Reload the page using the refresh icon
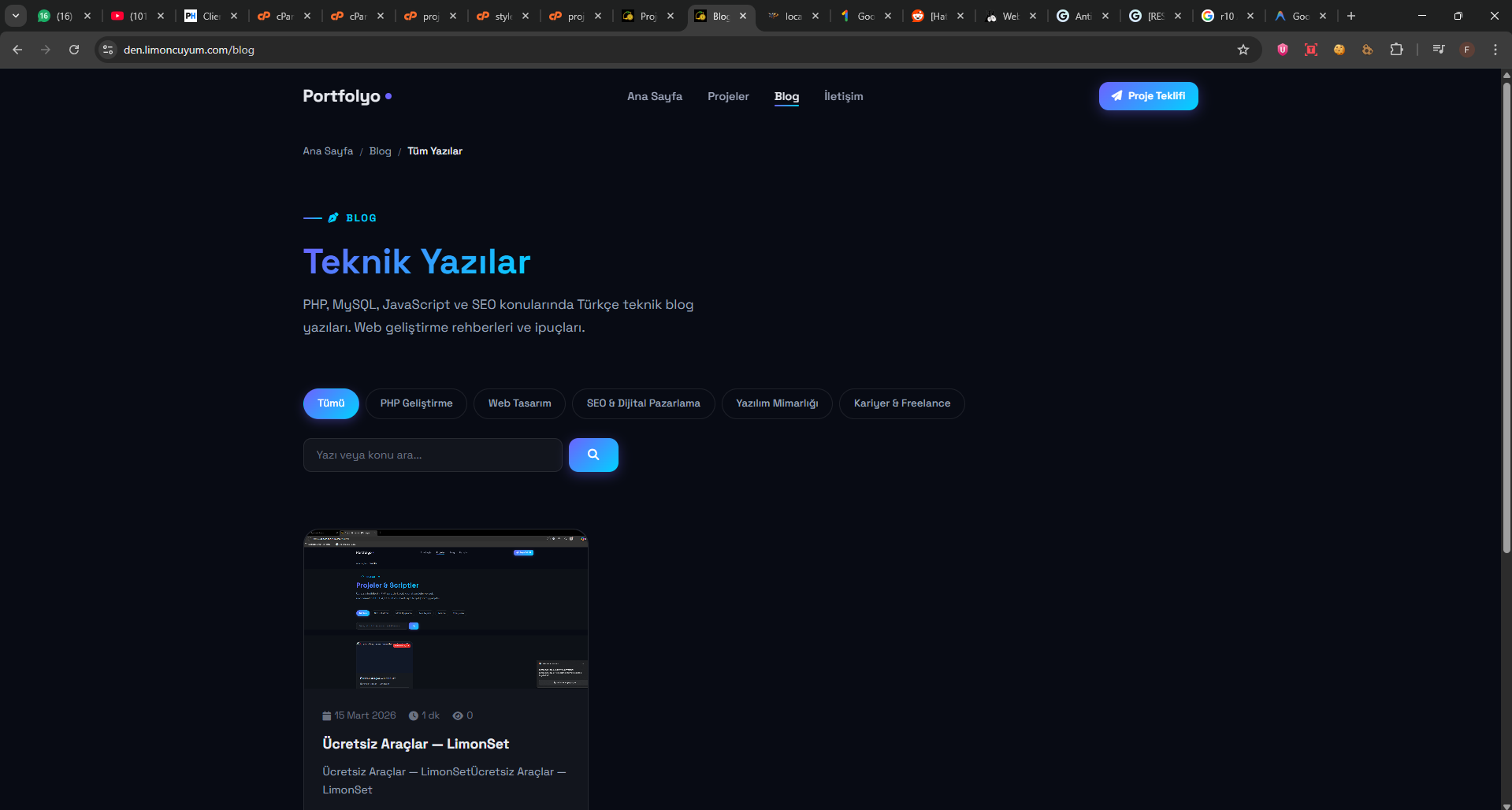Viewport: 1512px width, 810px height. coord(74,50)
